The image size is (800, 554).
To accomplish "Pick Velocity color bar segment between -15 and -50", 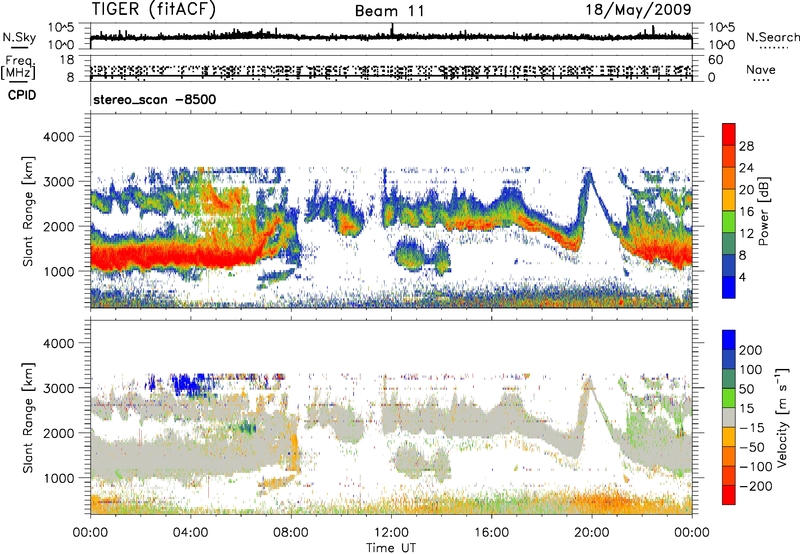I will [x=729, y=437].
